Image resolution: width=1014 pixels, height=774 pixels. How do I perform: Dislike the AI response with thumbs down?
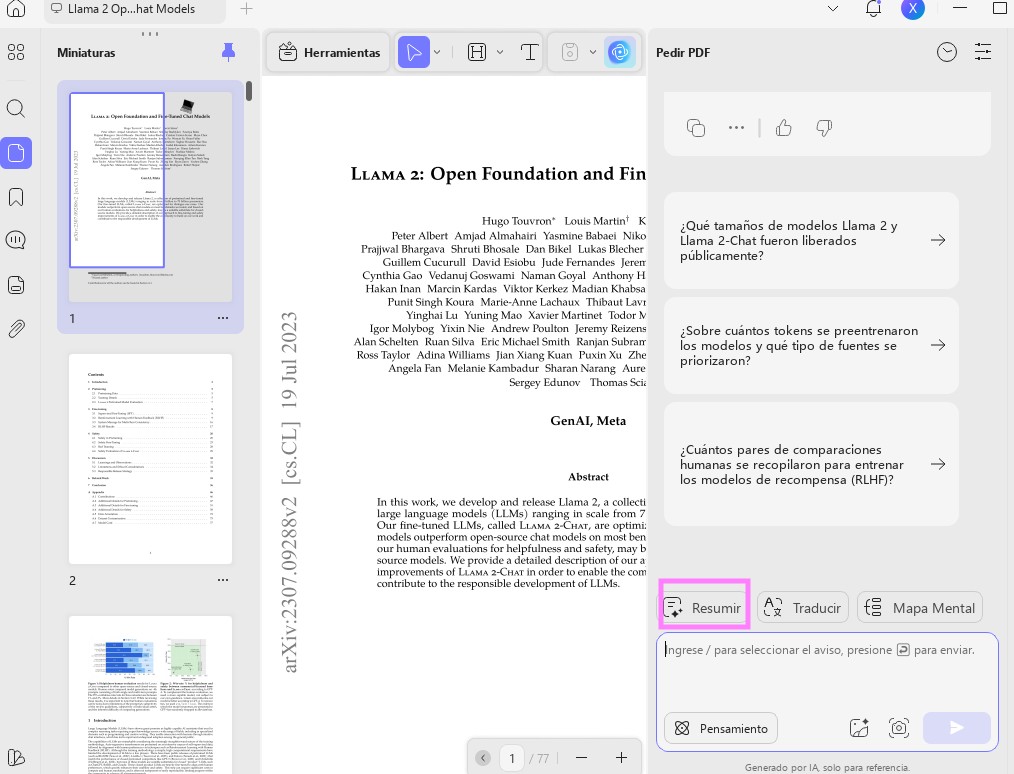[824, 128]
